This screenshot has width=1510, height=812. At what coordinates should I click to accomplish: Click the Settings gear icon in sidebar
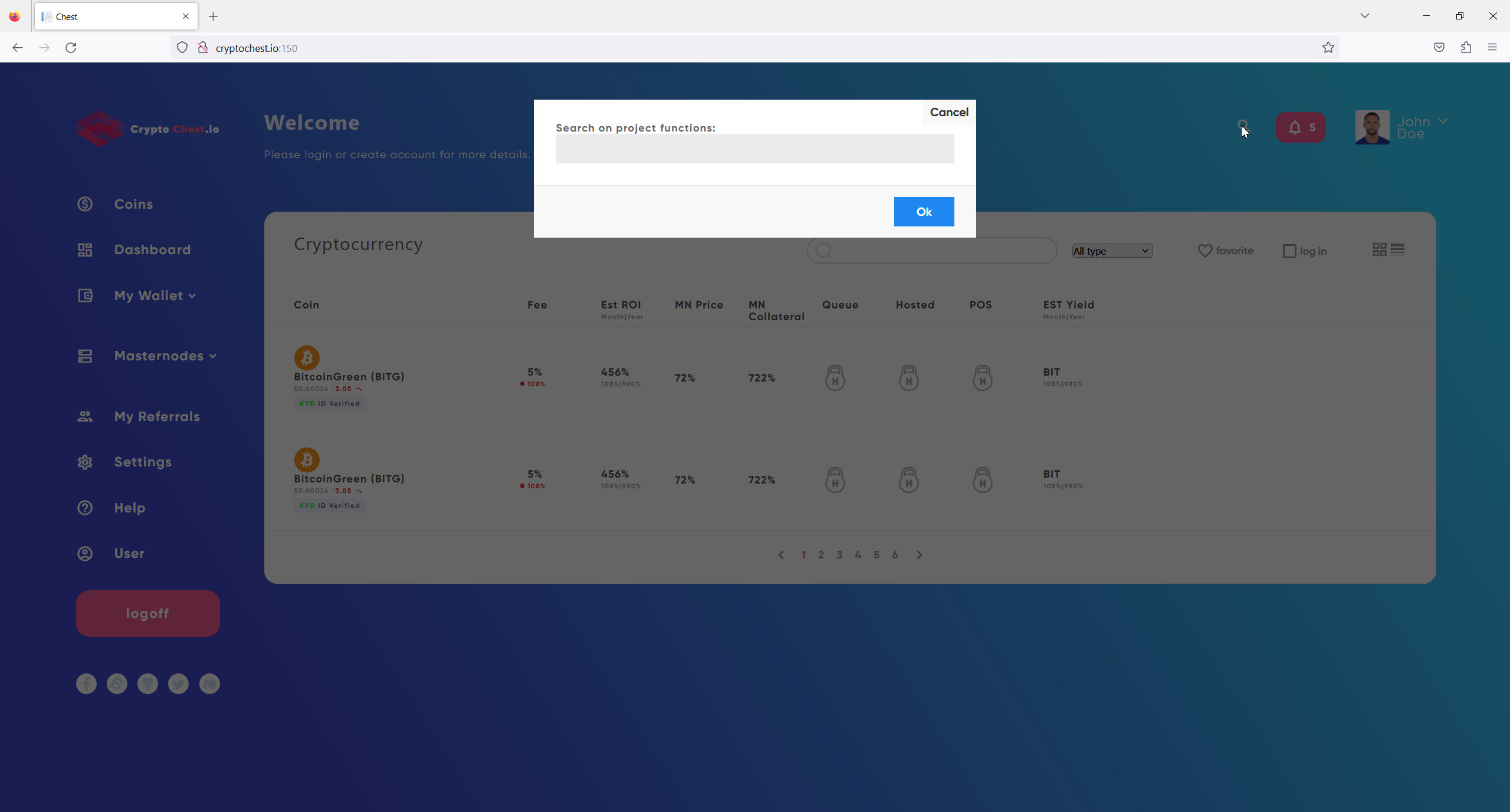(x=85, y=462)
